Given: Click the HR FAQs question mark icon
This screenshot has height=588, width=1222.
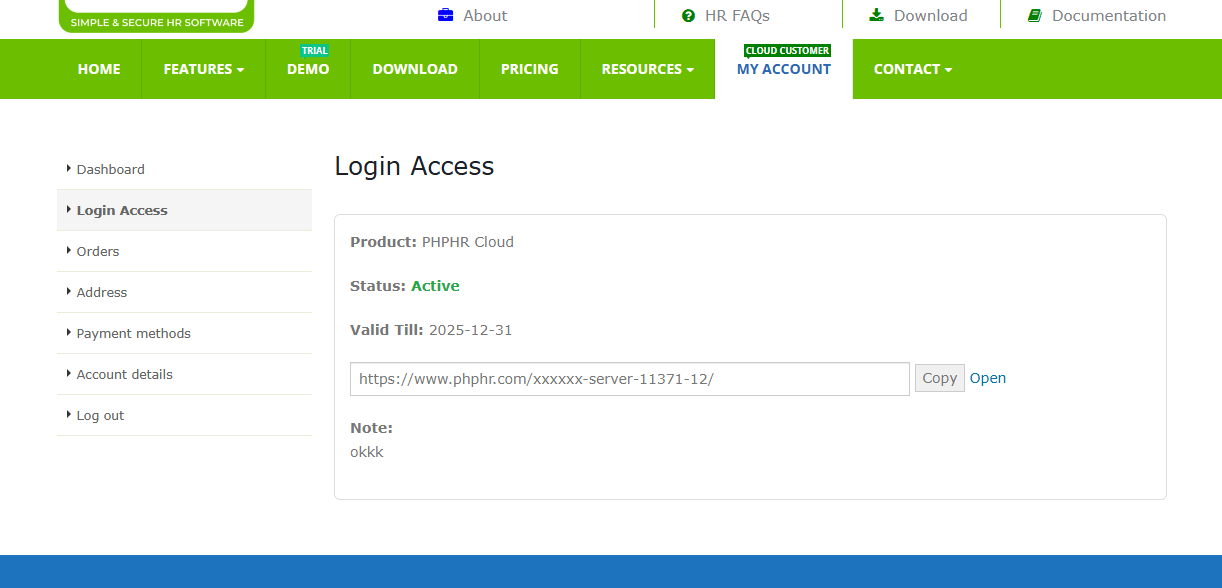Looking at the screenshot, I should pos(688,15).
